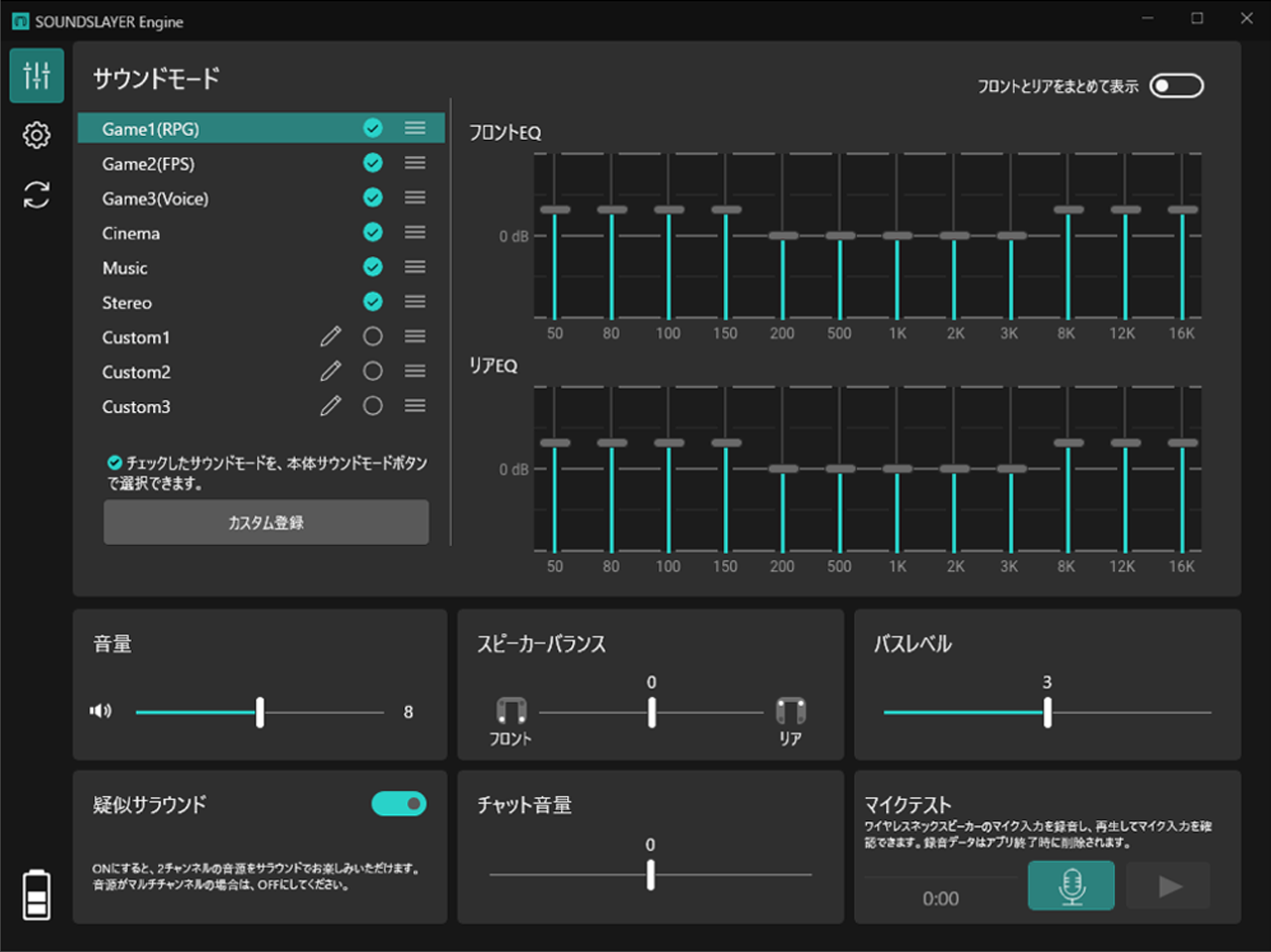Play back the mic test recording
Image resolution: width=1271 pixels, height=952 pixels.
[1168, 886]
